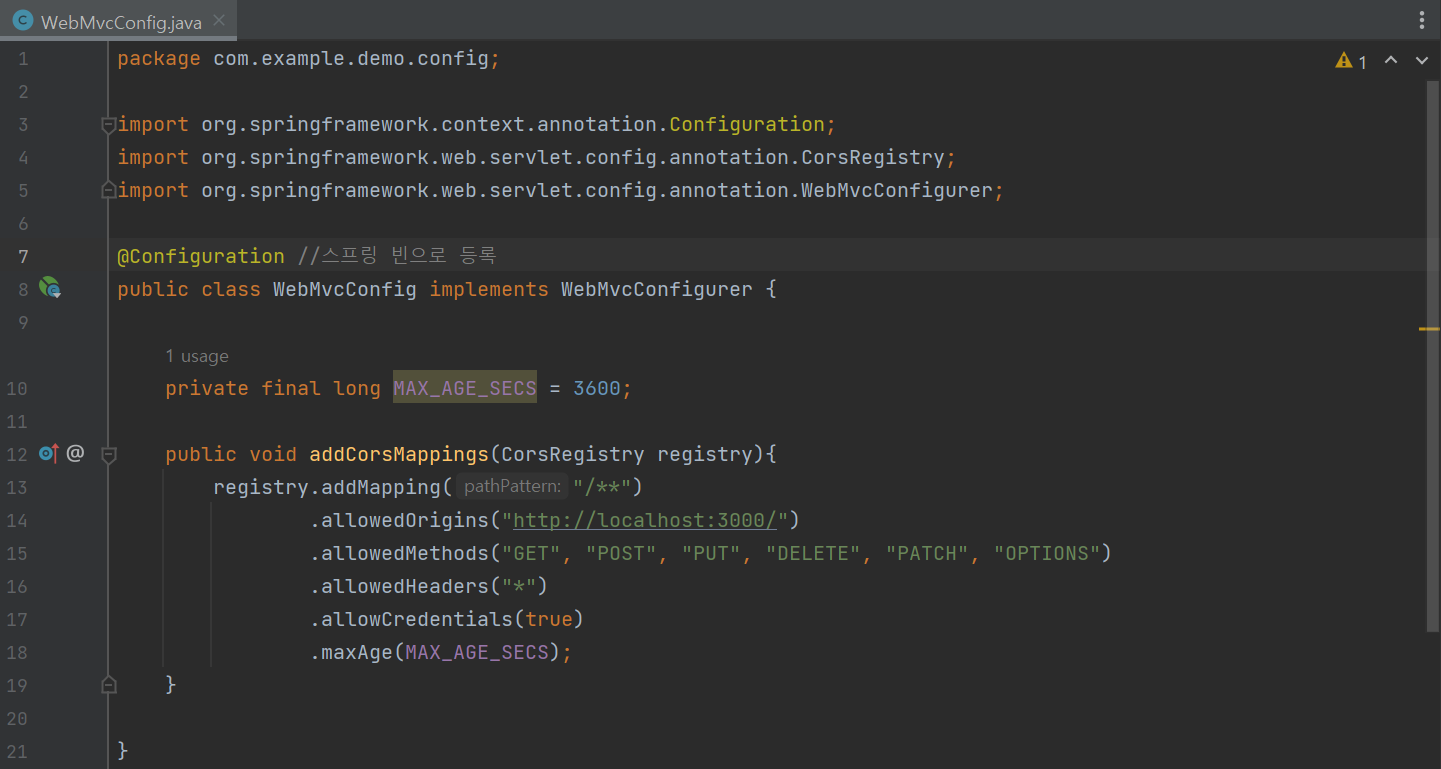Open the editor tab options menu (three dots)

coord(1422,20)
